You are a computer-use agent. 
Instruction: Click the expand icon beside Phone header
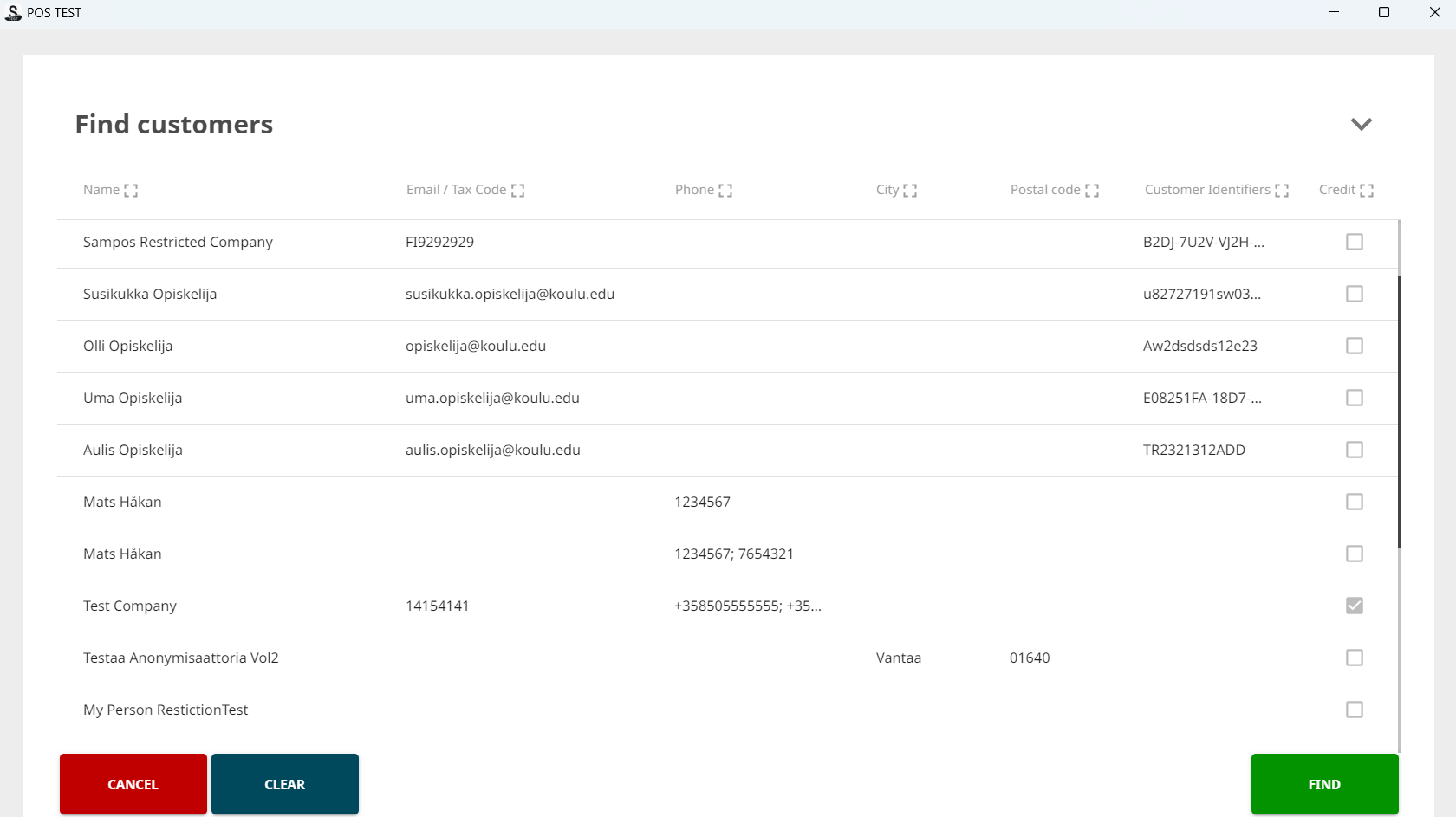point(725,191)
